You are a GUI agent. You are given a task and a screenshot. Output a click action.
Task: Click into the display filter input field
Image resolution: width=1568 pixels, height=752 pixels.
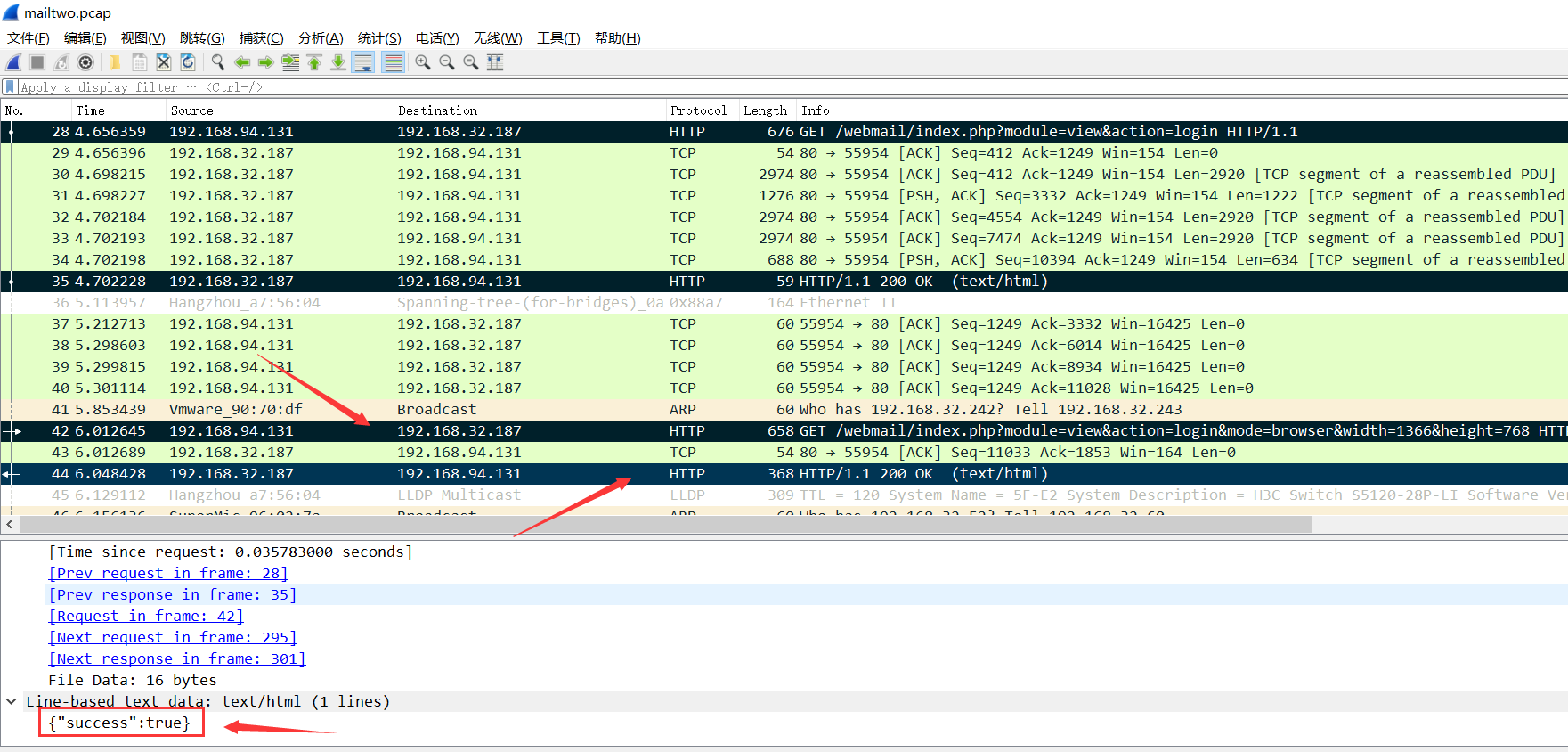(712, 87)
